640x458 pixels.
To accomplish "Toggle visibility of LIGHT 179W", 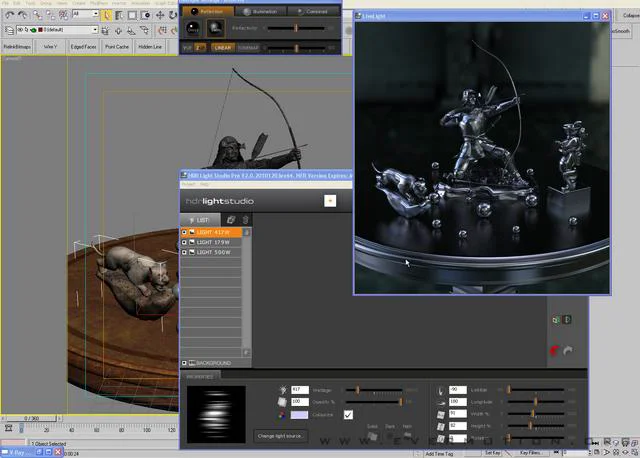I will [184, 242].
